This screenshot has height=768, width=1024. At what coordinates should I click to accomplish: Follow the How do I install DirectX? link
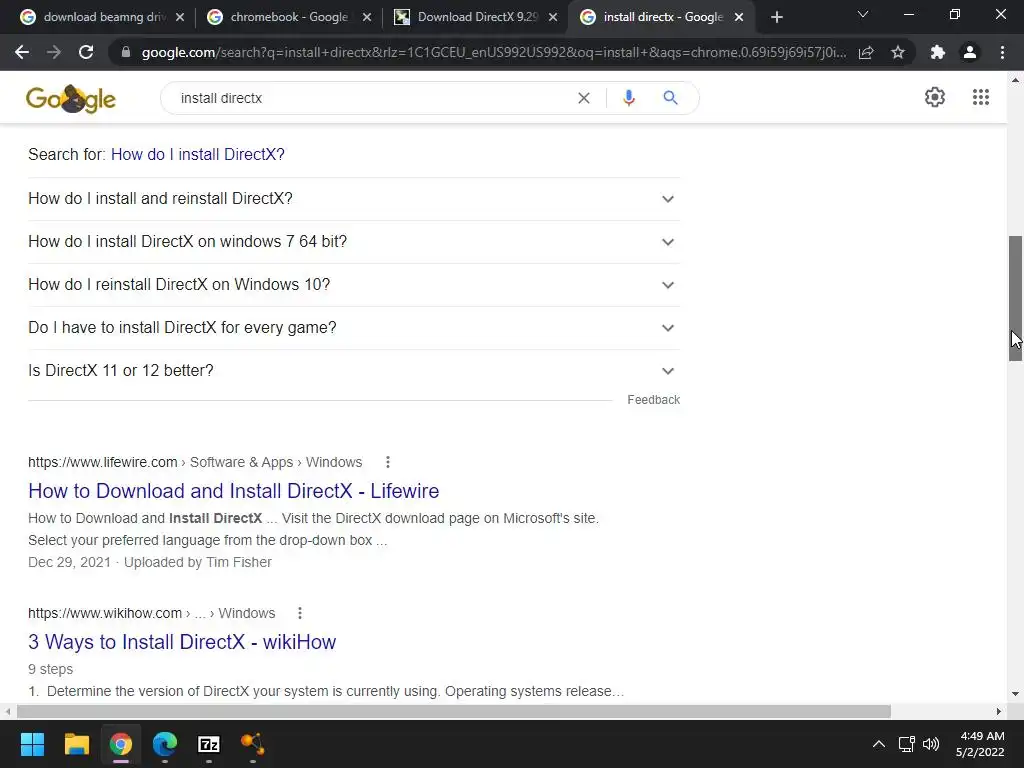[x=198, y=155]
